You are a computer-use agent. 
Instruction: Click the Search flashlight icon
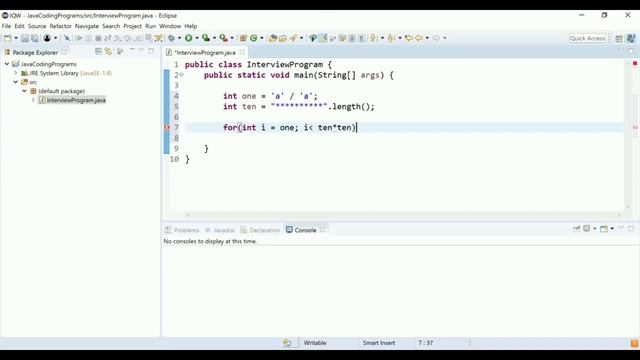pyautogui.click(x=293, y=38)
